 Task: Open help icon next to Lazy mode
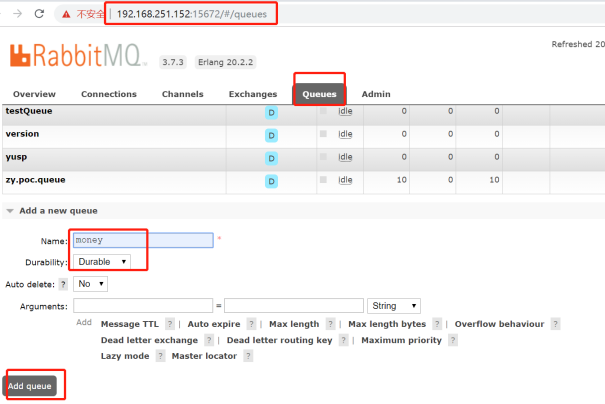coord(160,356)
